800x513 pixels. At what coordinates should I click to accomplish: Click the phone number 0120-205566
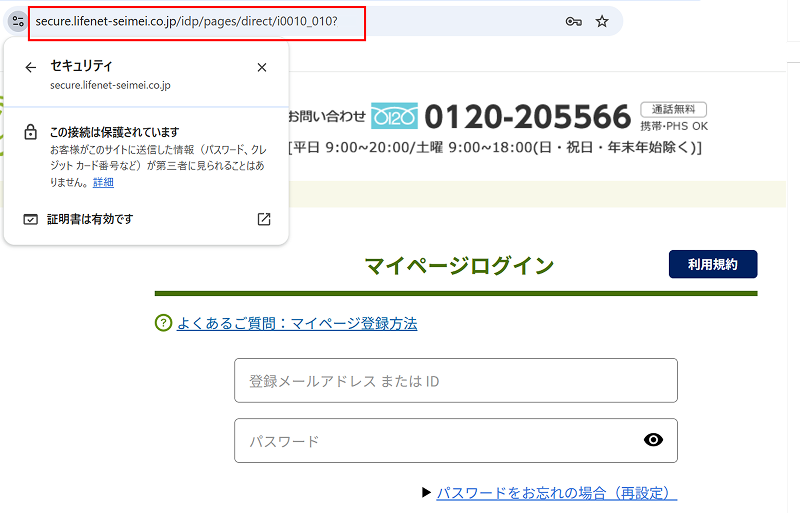tap(528, 116)
